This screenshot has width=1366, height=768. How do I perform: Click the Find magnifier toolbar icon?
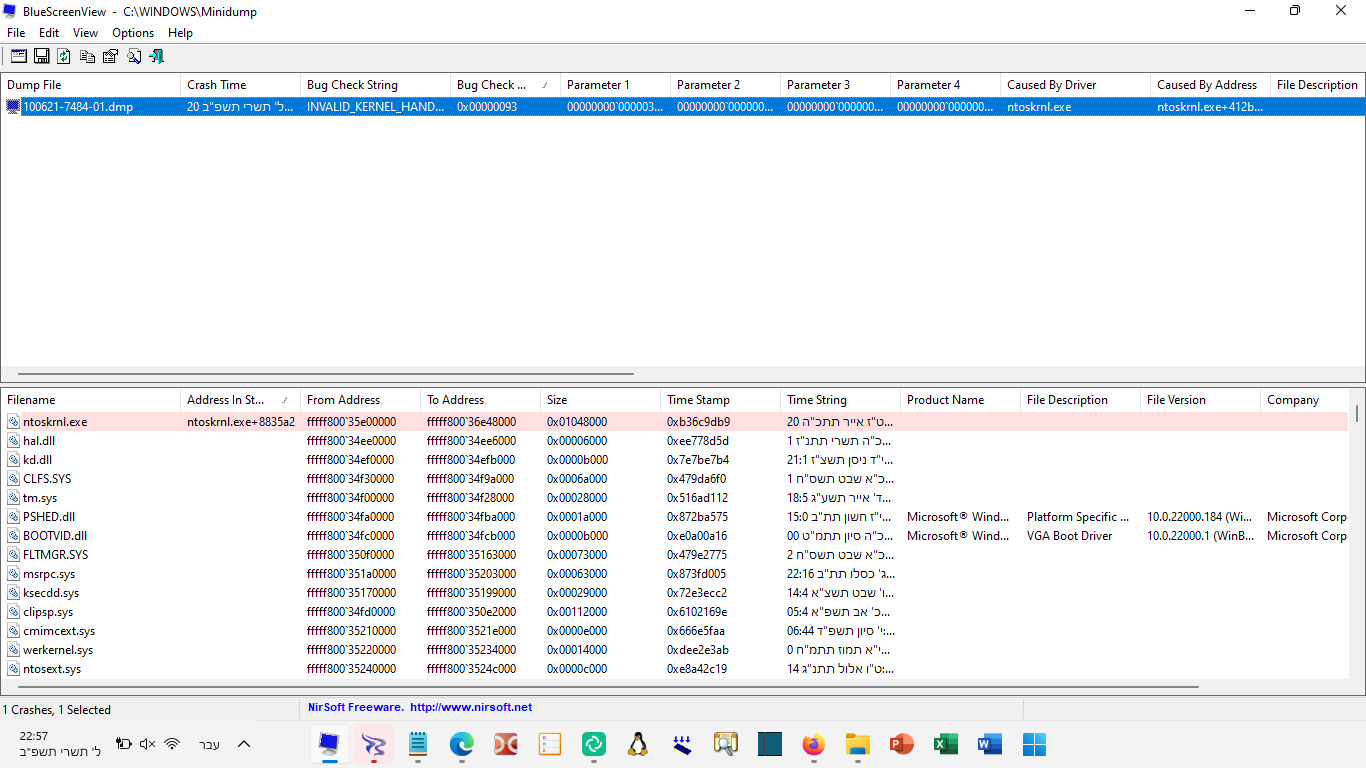point(133,56)
